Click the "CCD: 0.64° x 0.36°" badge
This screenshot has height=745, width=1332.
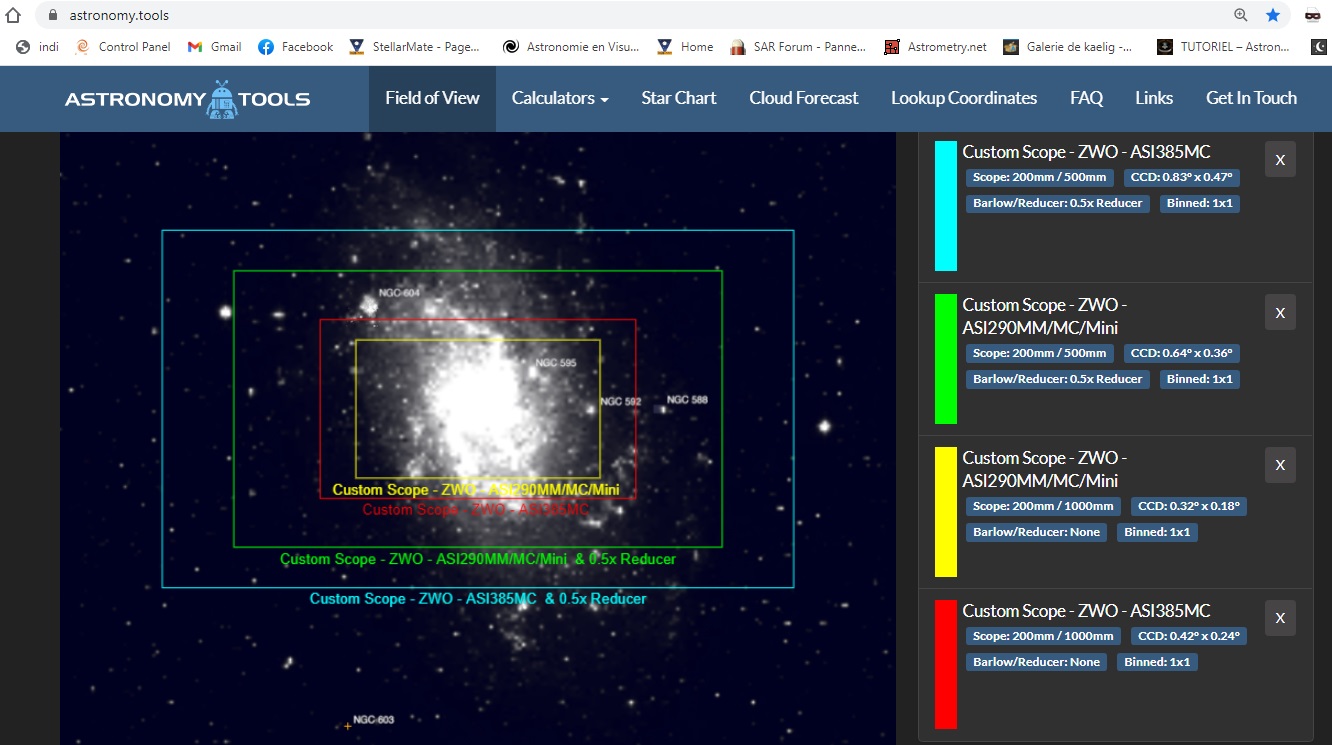tap(1182, 353)
